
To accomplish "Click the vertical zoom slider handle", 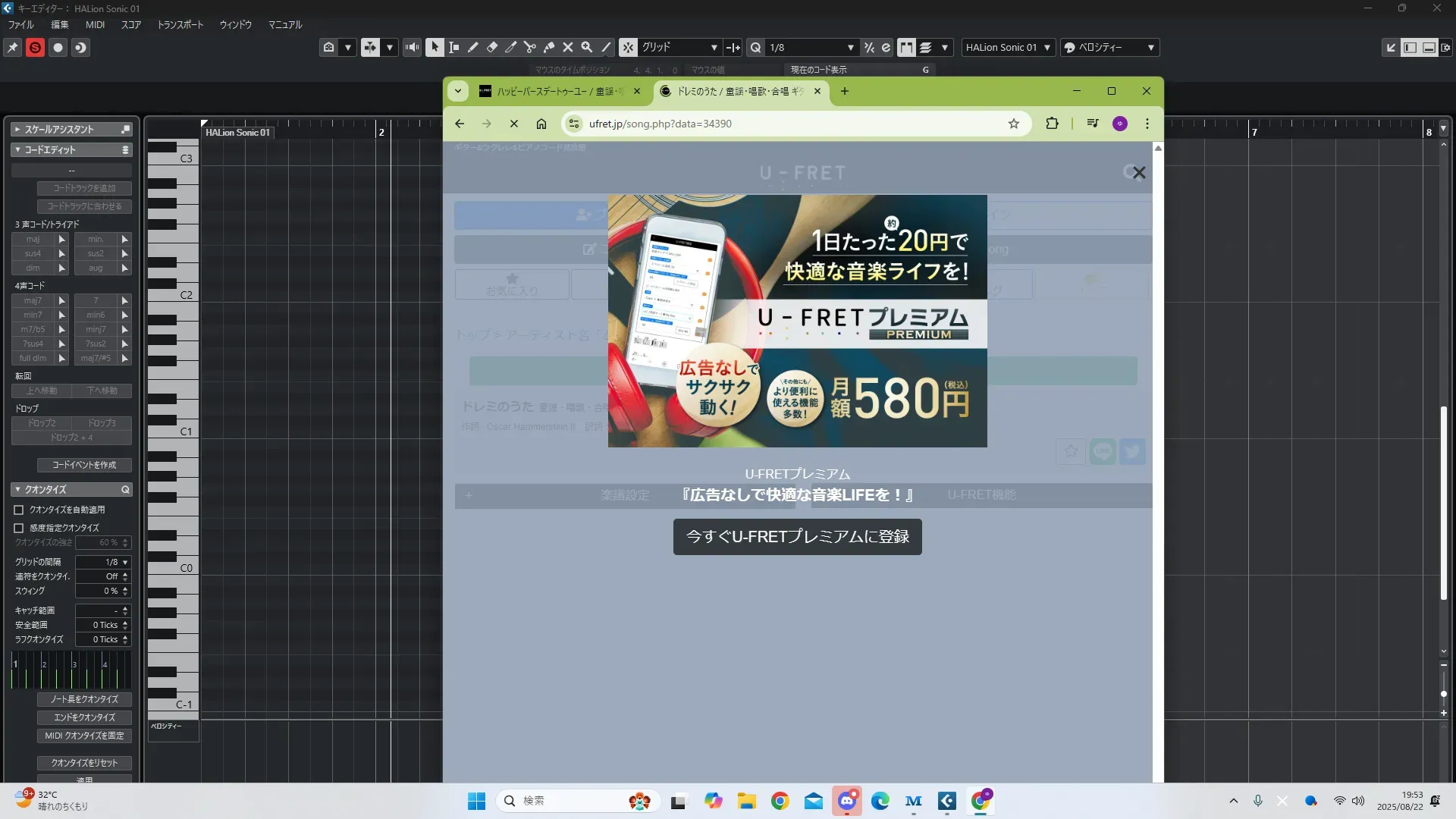I will [1444, 694].
